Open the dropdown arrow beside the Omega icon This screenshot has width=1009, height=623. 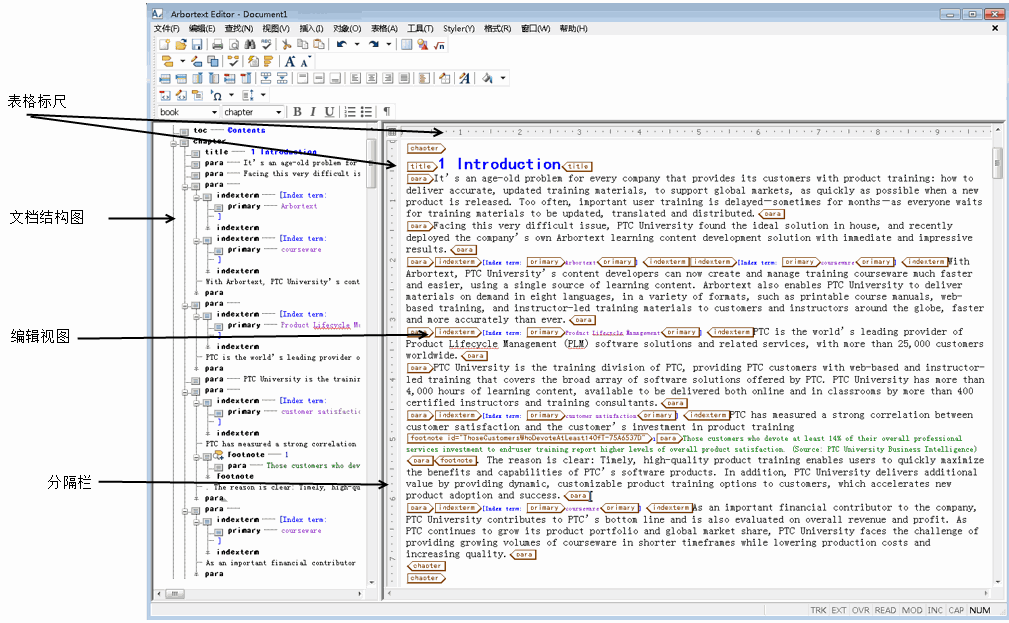tap(231, 95)
